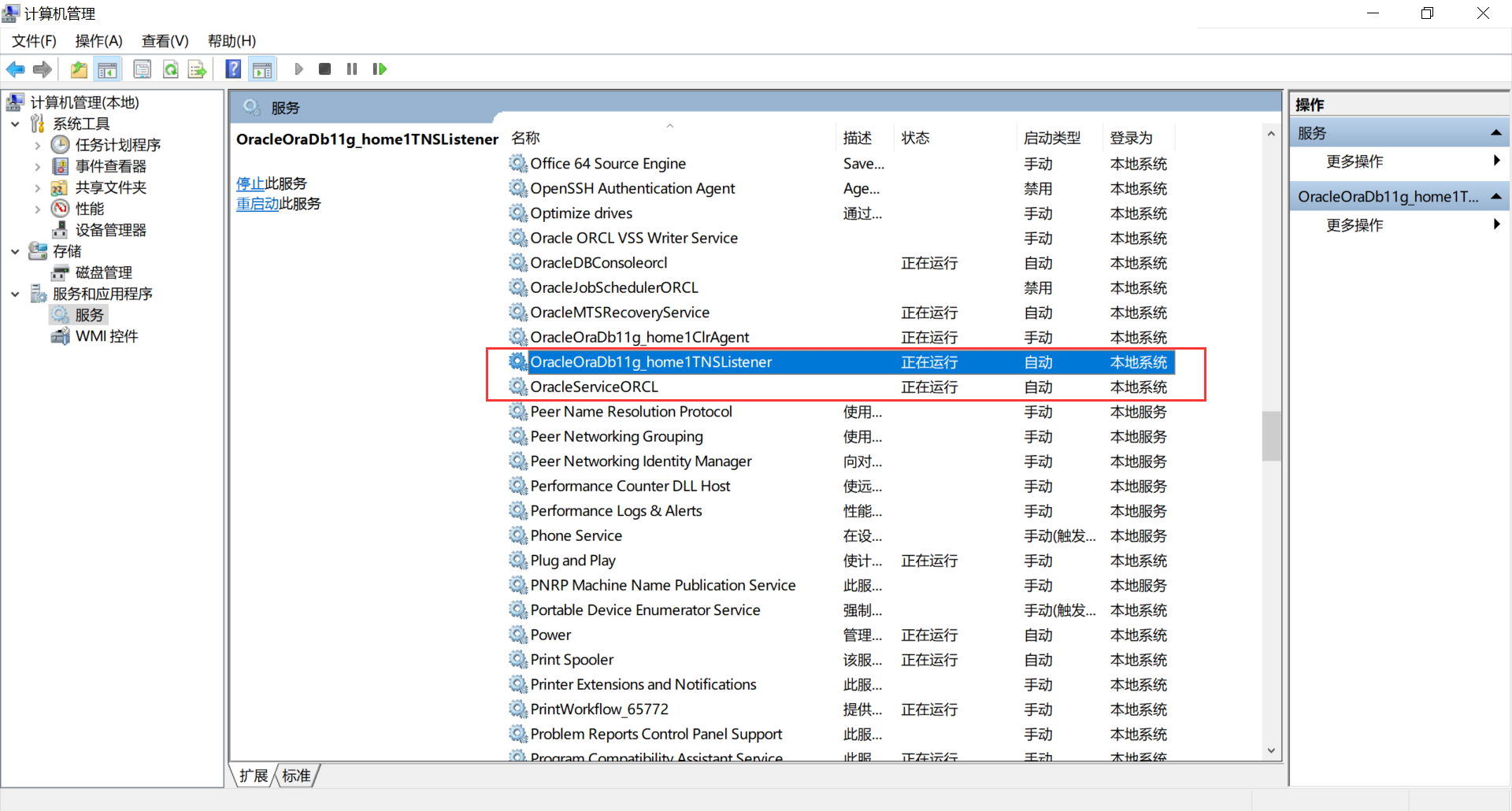Select Print Spooler service row
Image resolution: width=1512 pixels, height=811 pixels.
(841, 660)
